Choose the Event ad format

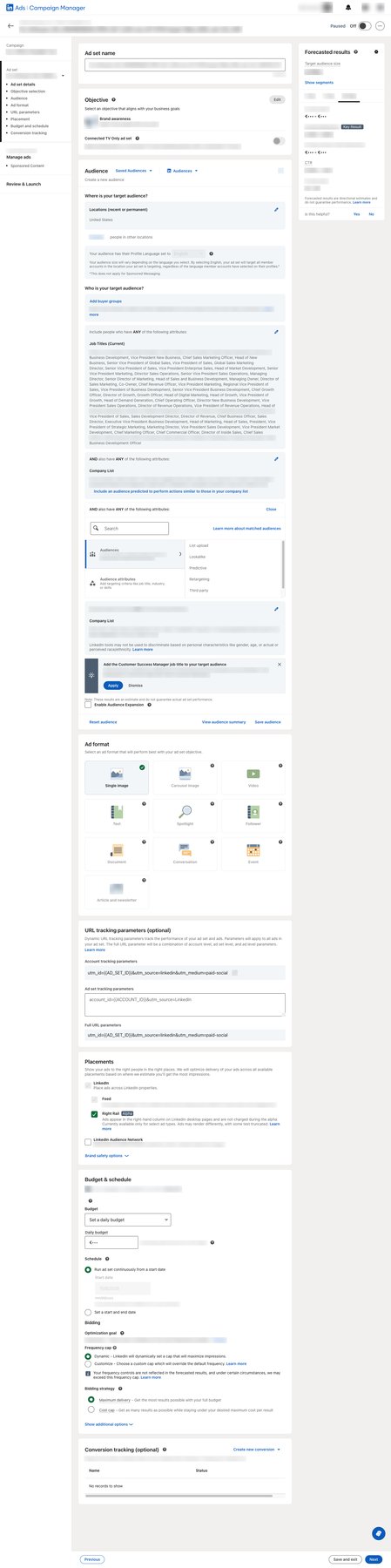(x=253, y=854)
